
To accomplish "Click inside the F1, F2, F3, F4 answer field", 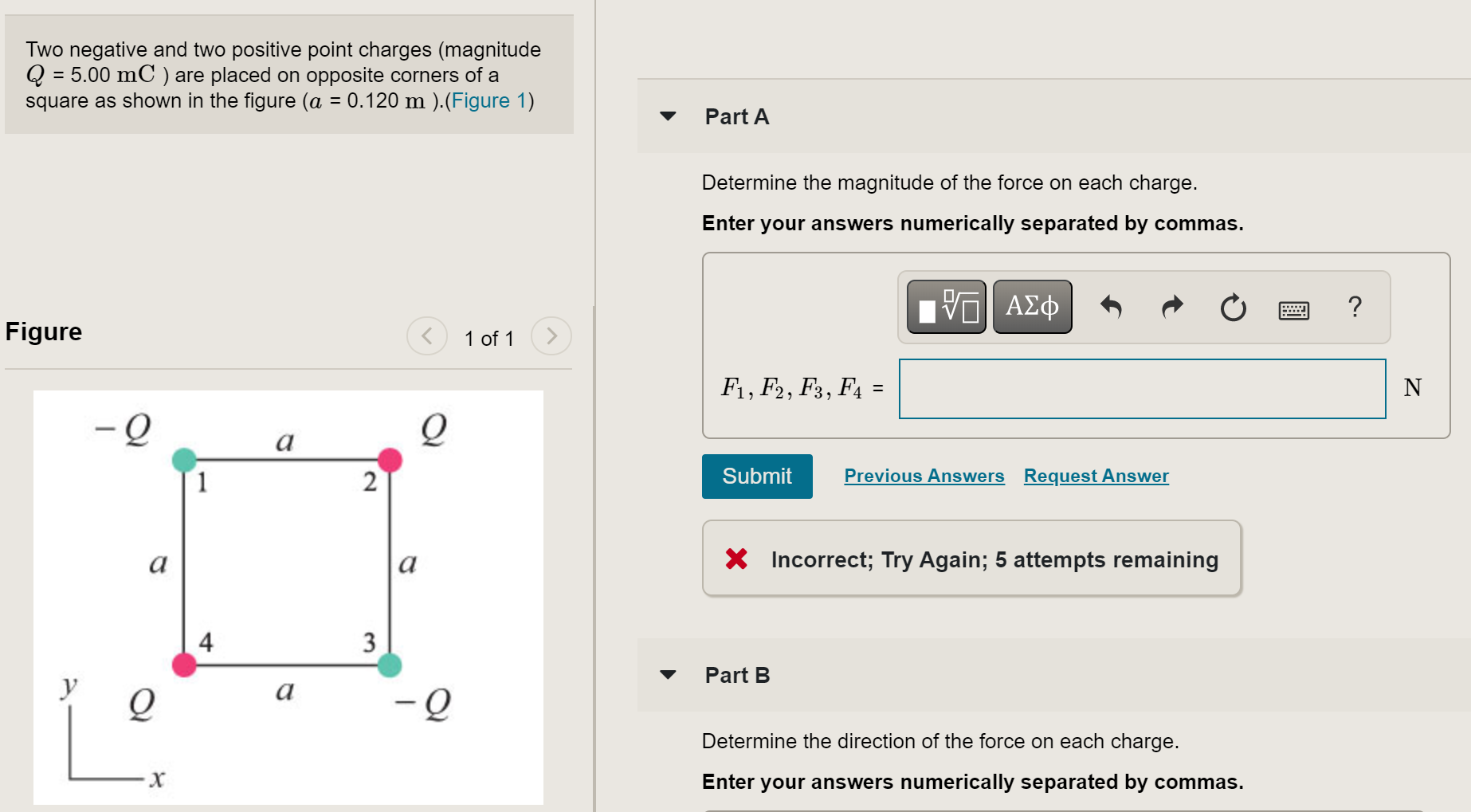I will click(x=1141, y=389).
